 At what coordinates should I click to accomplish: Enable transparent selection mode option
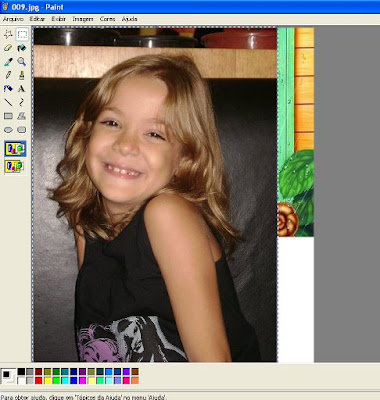(x=15, y=166)
